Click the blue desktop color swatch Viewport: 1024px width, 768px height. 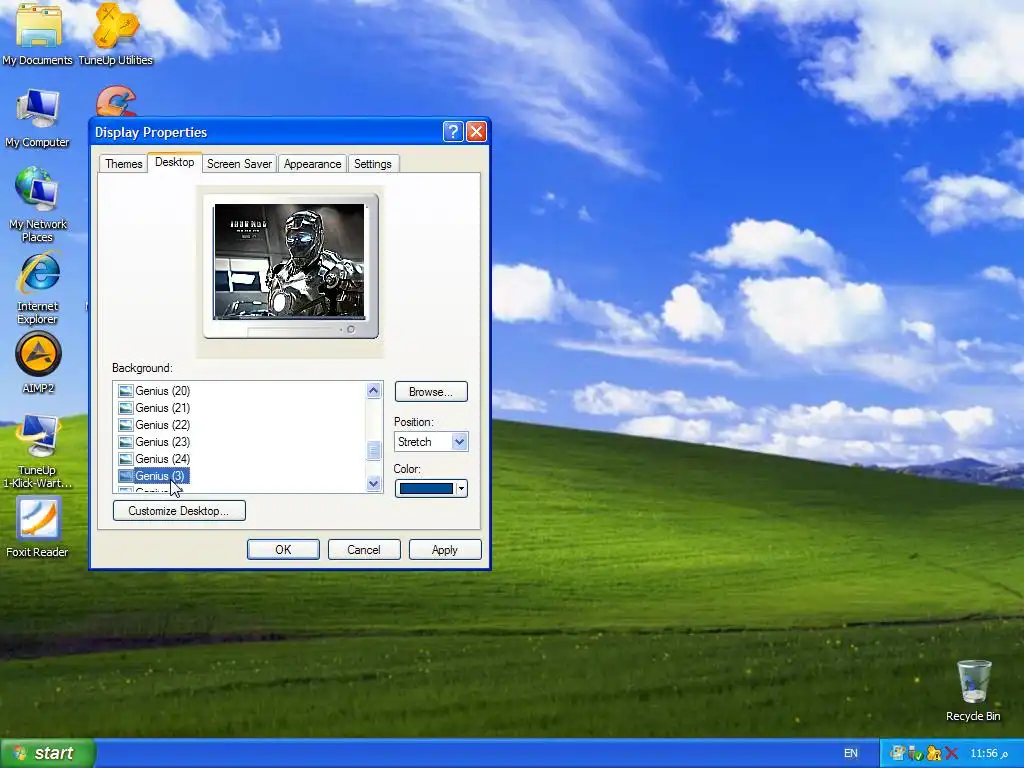[426, 488]
